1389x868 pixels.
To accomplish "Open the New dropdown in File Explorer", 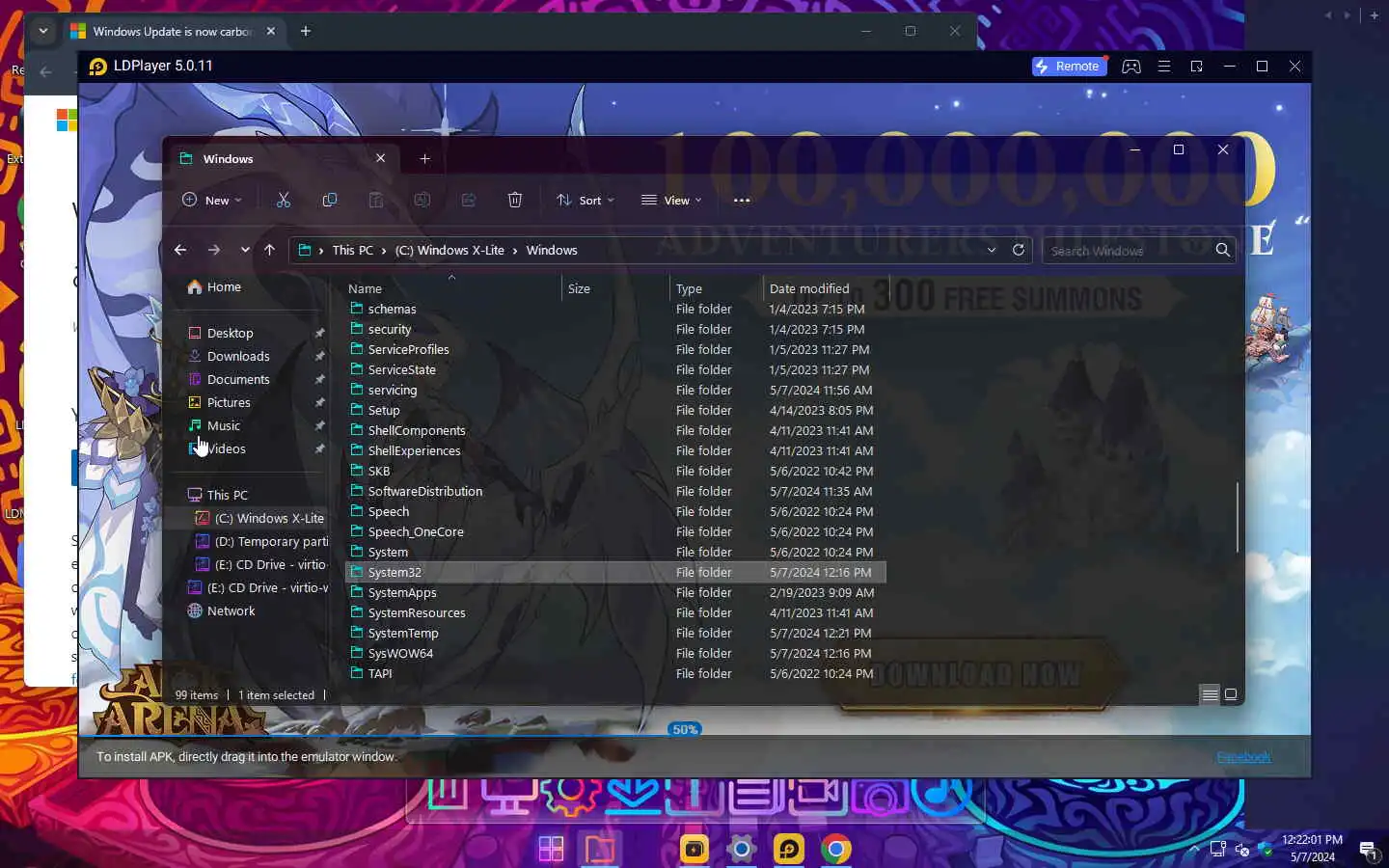I will (x=211, y=200).
